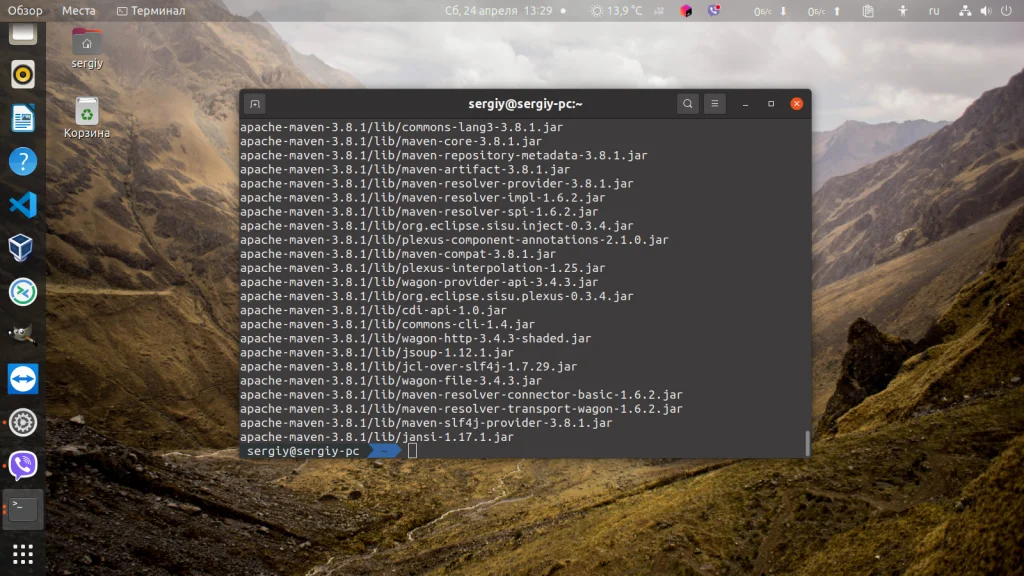Launch Viber from the dock
1024x576 pixels.
[22, 465]
